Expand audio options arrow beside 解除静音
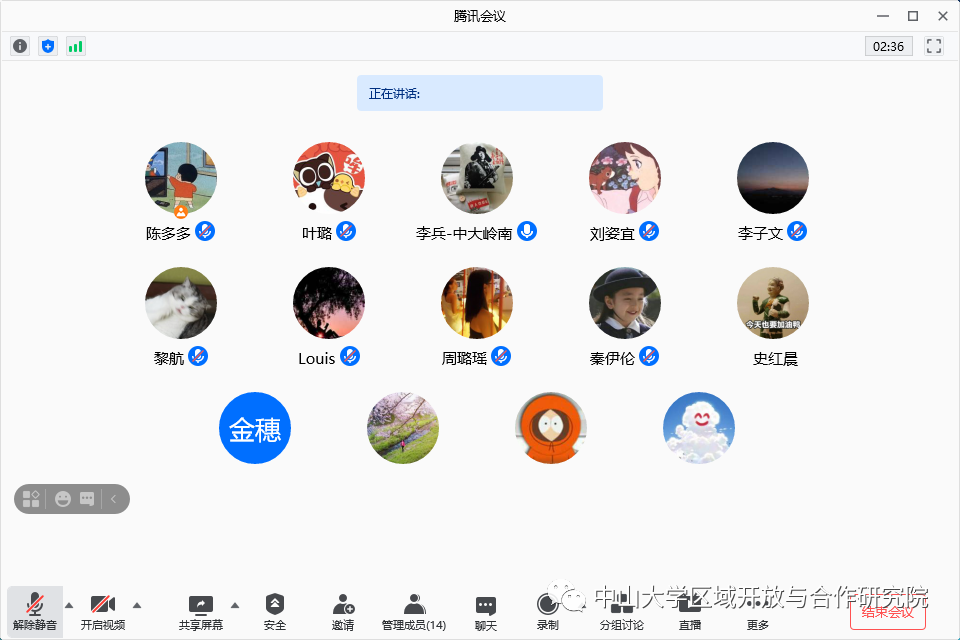This screenshot has height=640, width=960. 69,604
